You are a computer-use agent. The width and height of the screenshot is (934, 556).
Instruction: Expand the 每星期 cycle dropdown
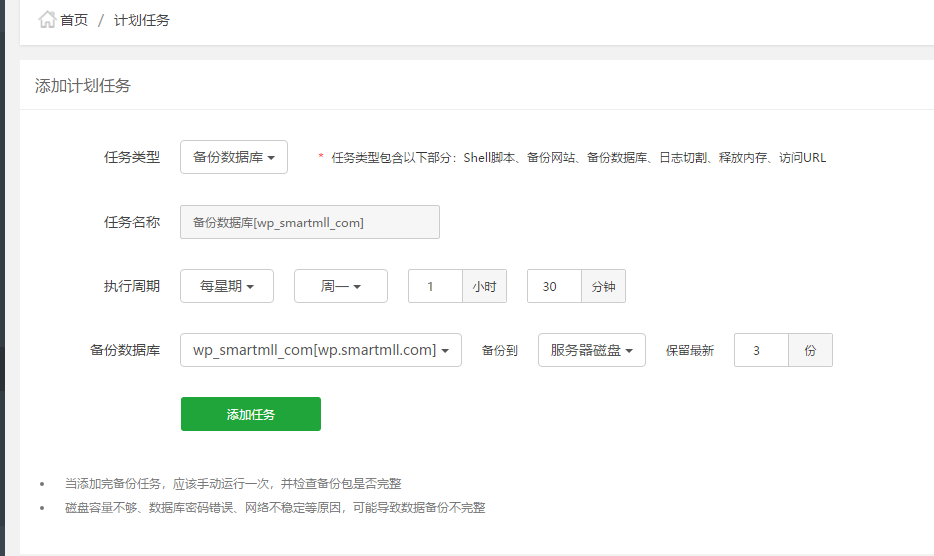click(227, 286)
